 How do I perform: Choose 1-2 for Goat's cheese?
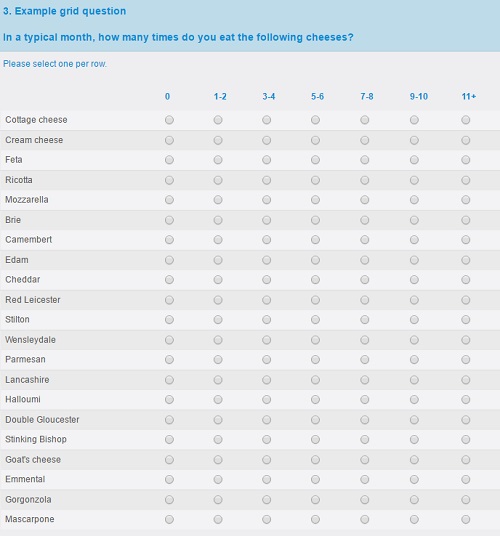tap(218, 460)
